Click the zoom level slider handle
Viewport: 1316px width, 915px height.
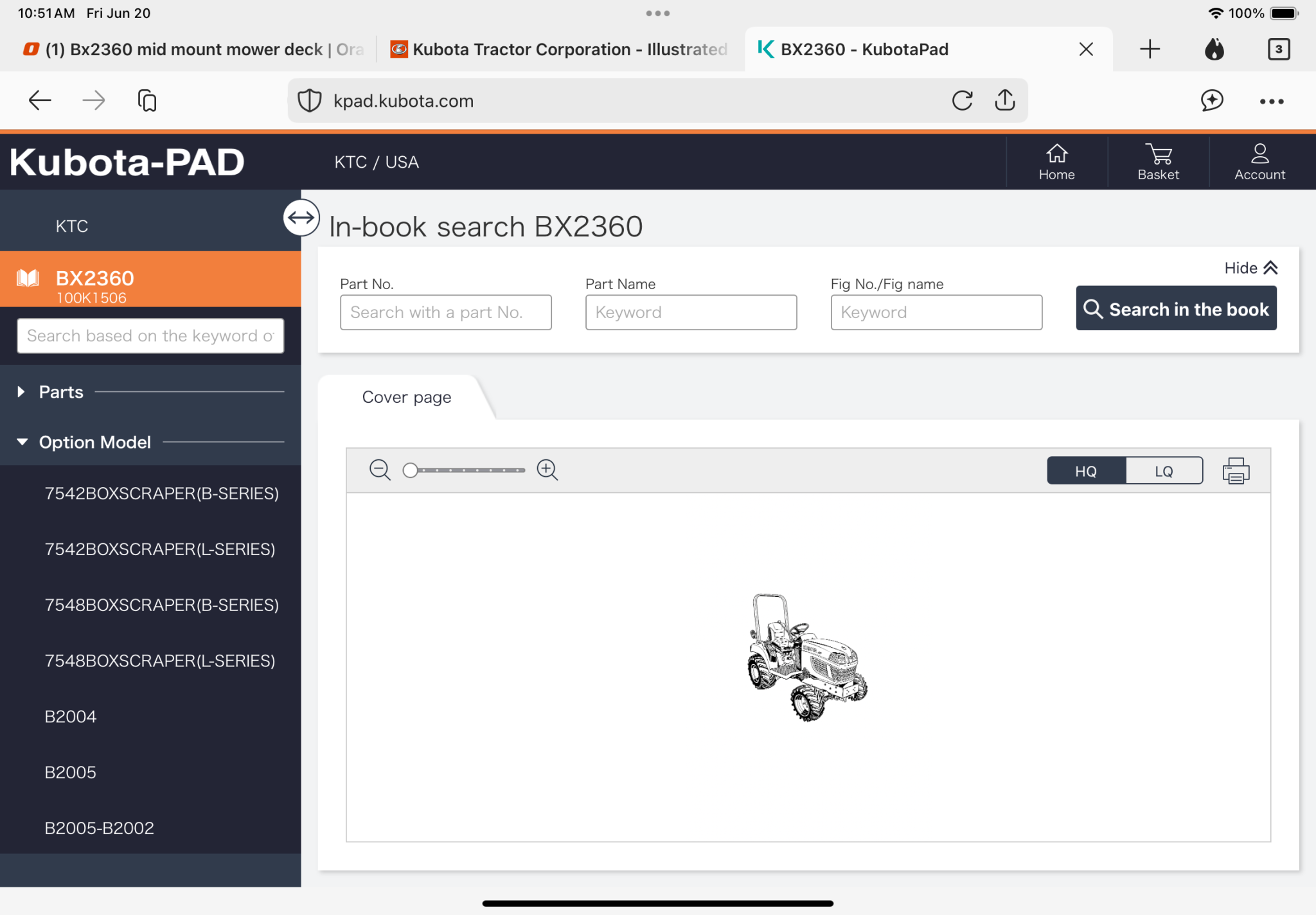(x=410, y=470)
